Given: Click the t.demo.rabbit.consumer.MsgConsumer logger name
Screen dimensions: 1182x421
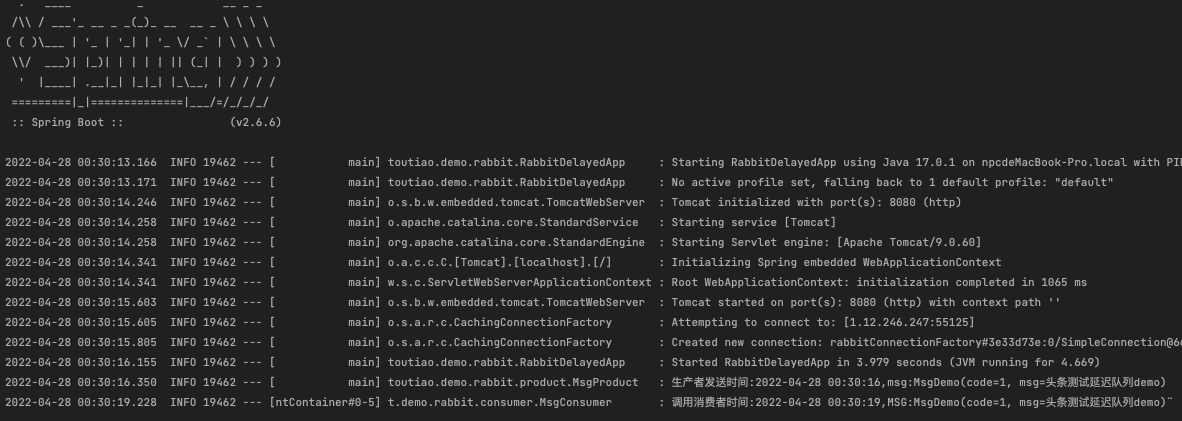Looking at the screenshot, I should (x=500, y=402).
